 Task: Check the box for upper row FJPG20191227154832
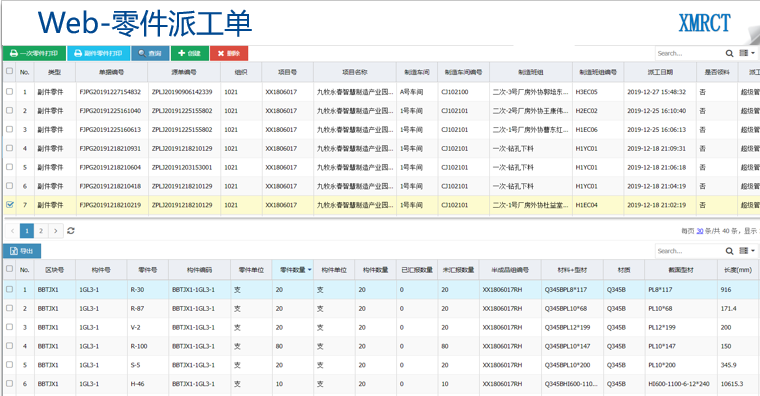9,91
